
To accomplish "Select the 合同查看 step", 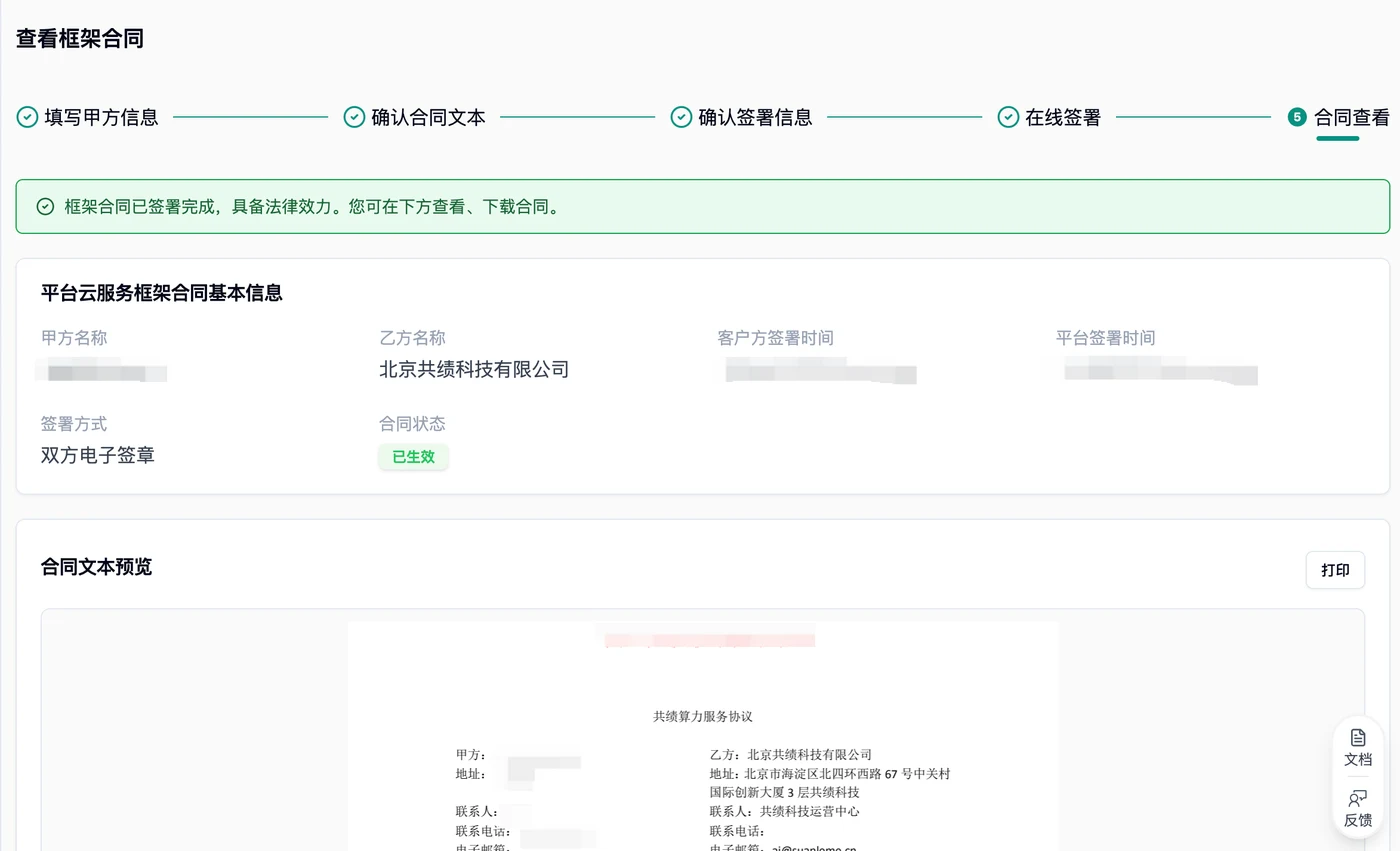I will [x=1339, y=117].
